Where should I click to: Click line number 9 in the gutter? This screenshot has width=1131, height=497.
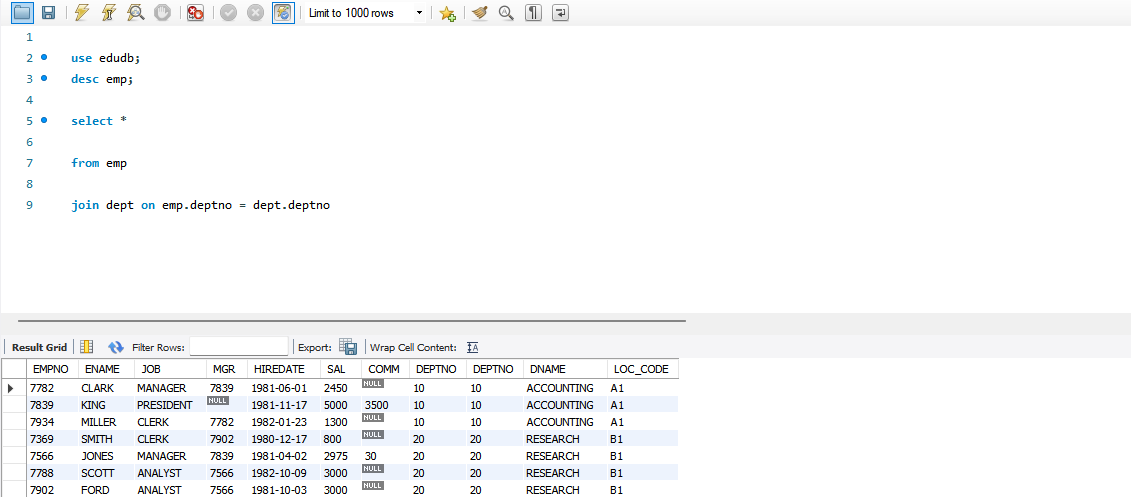pos(29,205)
